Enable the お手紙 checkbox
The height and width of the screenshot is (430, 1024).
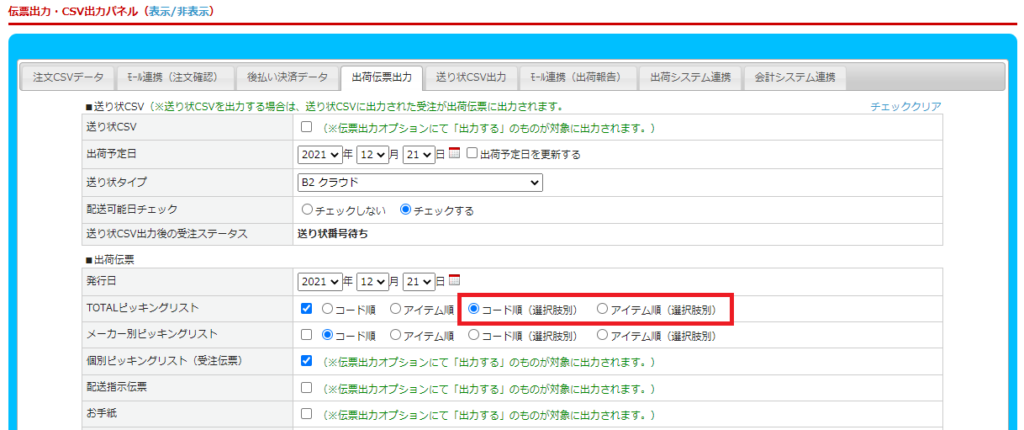click(307, 413)
